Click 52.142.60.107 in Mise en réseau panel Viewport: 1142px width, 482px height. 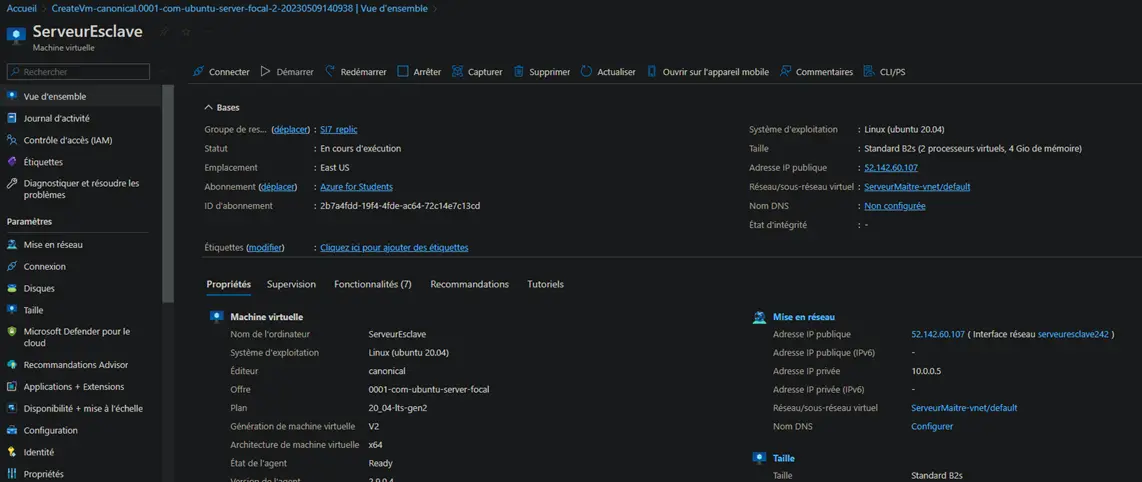tap(938, 334)
